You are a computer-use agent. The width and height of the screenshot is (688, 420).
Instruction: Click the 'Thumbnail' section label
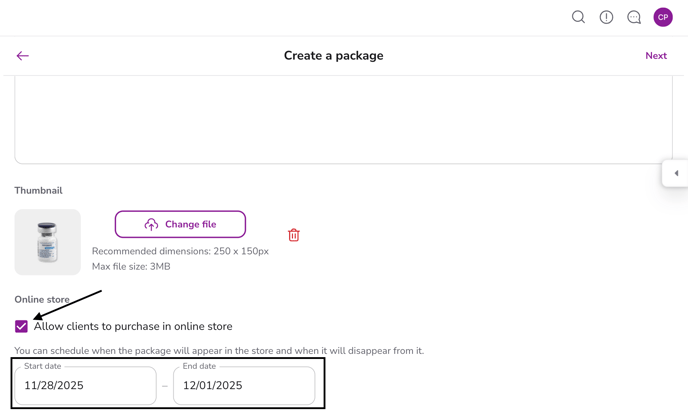pyautogui.click(x=38, y=190)
